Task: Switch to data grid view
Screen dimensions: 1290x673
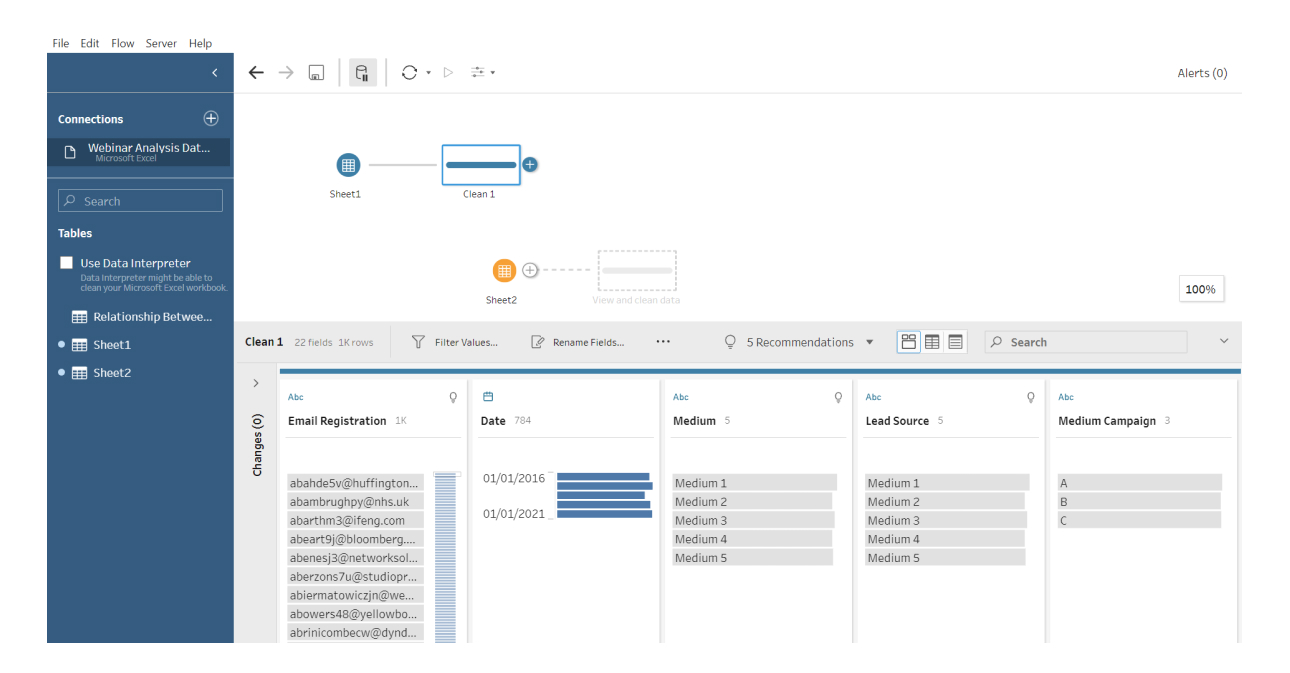Action: pyautogui.click(x=932, y=342)
